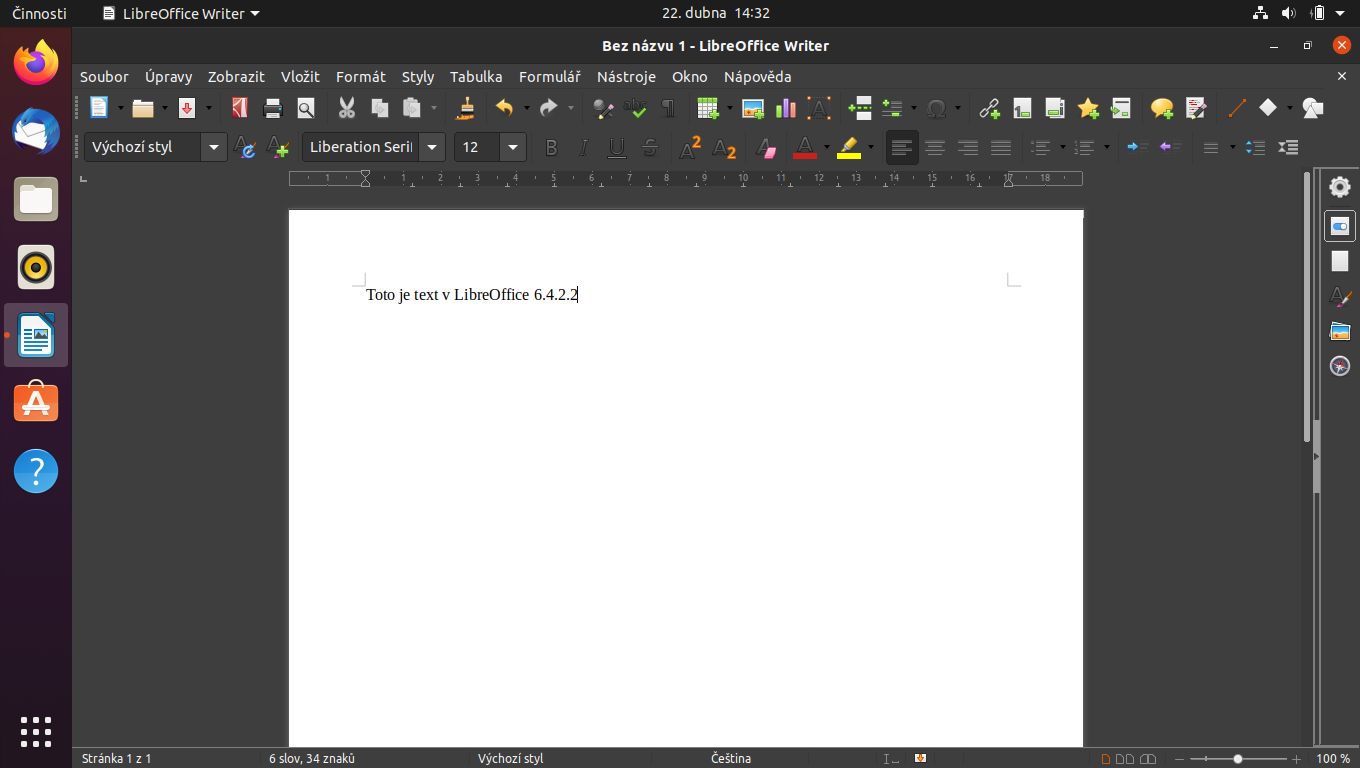Toggle Subscript formatting
The image size is (1360, 768).
pyautogui.click(x=724, y=148)
